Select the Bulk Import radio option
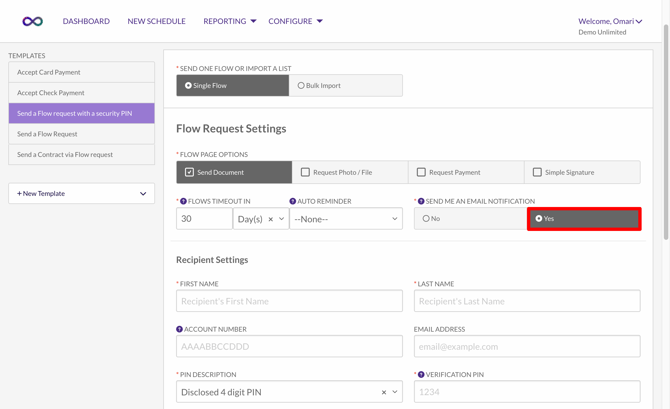This screenshot has width=670, height=409. (x=301, y=86)
